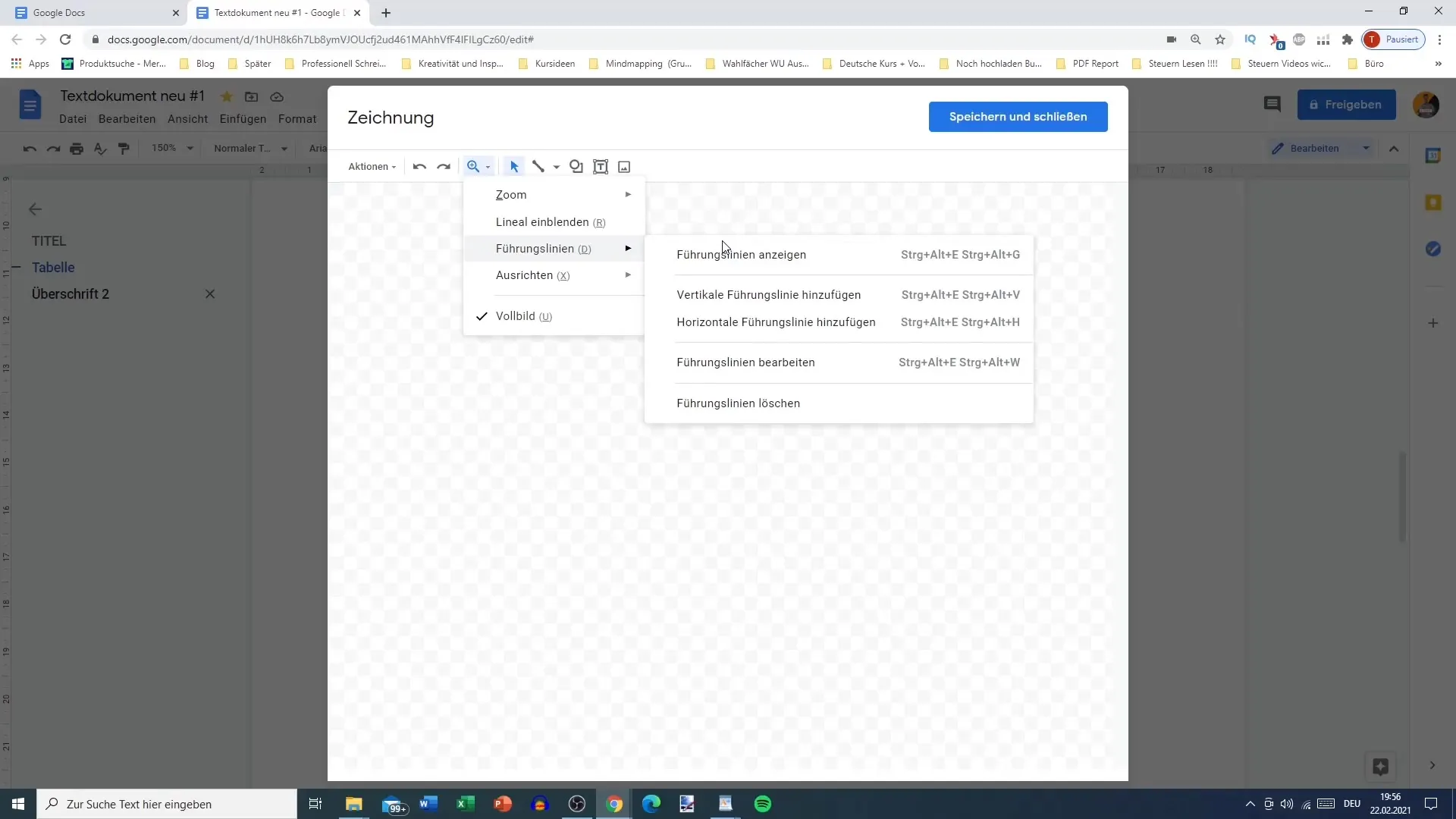This screenshot has height=819, width=1456.
Task: Select Vertikale Führungslinie hinzufügen option
Action: point(770,295)
